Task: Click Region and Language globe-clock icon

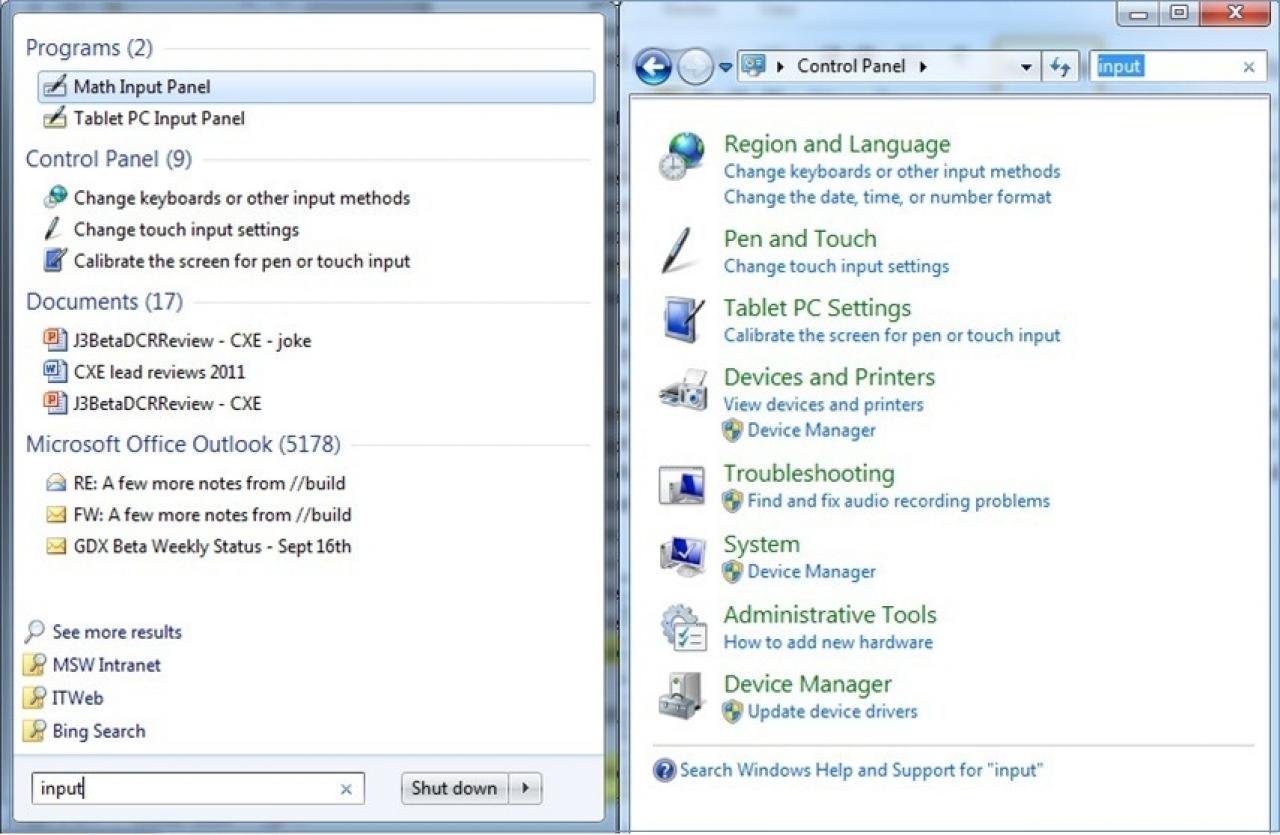Action: coord(682,156)
